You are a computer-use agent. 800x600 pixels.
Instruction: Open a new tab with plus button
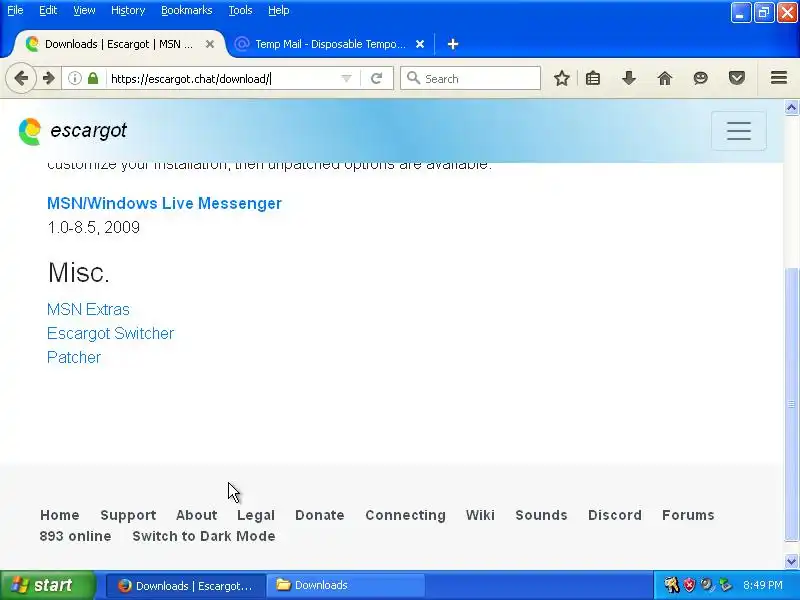pyautogui.click(x=453, y=44)
